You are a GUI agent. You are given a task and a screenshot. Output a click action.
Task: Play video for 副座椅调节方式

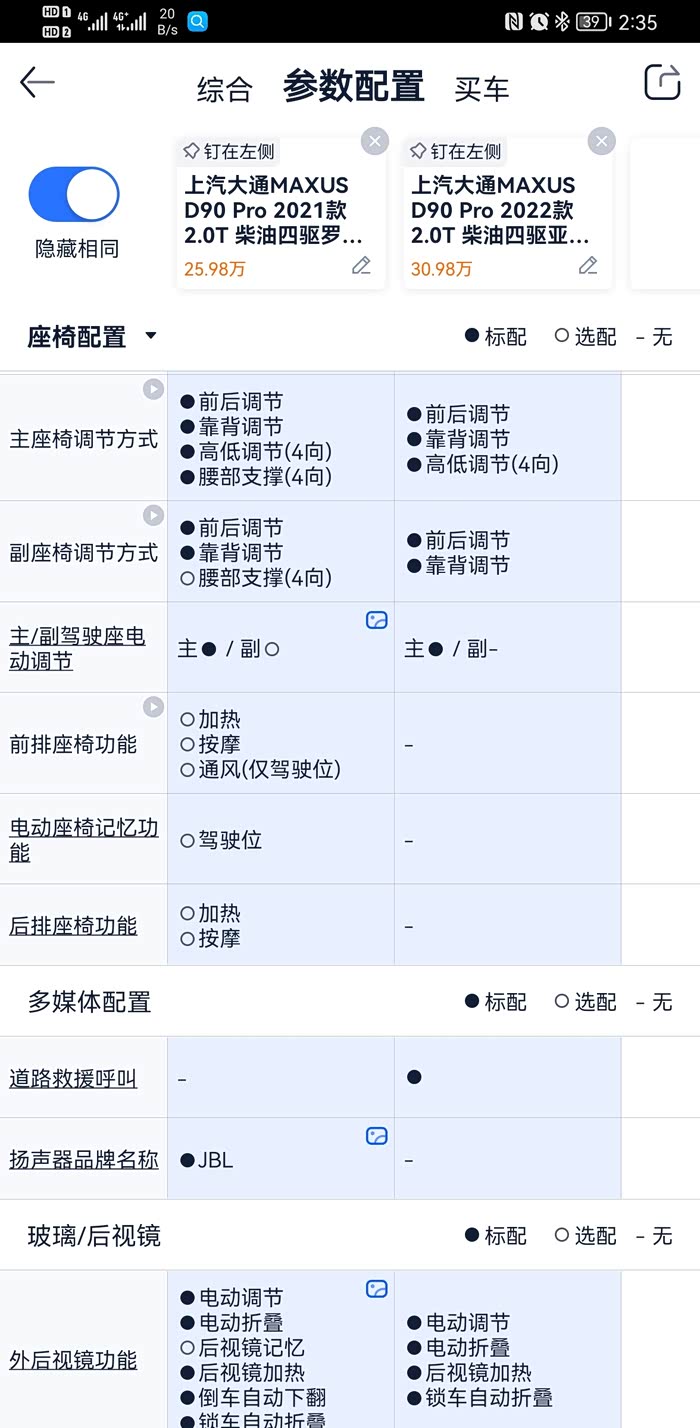(x=152, y=515)
